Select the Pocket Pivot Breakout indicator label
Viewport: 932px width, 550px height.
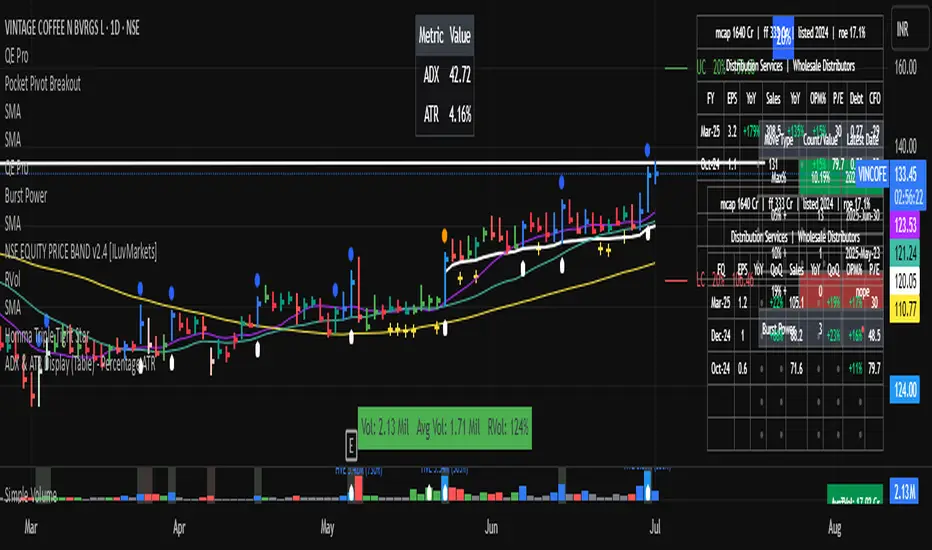42,84
